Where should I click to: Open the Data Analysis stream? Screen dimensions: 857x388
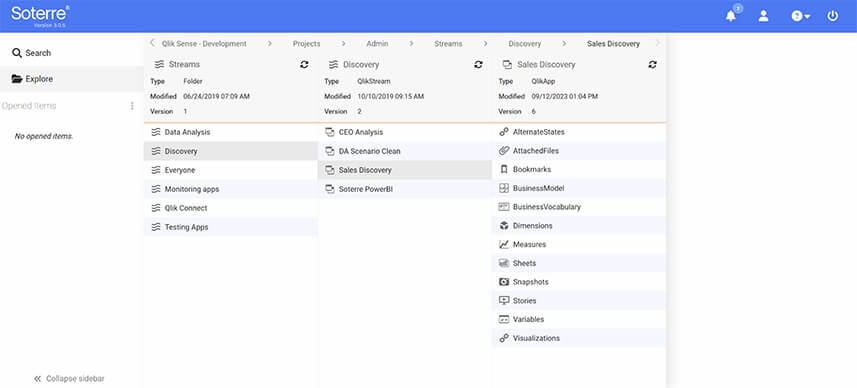(231, 132)
